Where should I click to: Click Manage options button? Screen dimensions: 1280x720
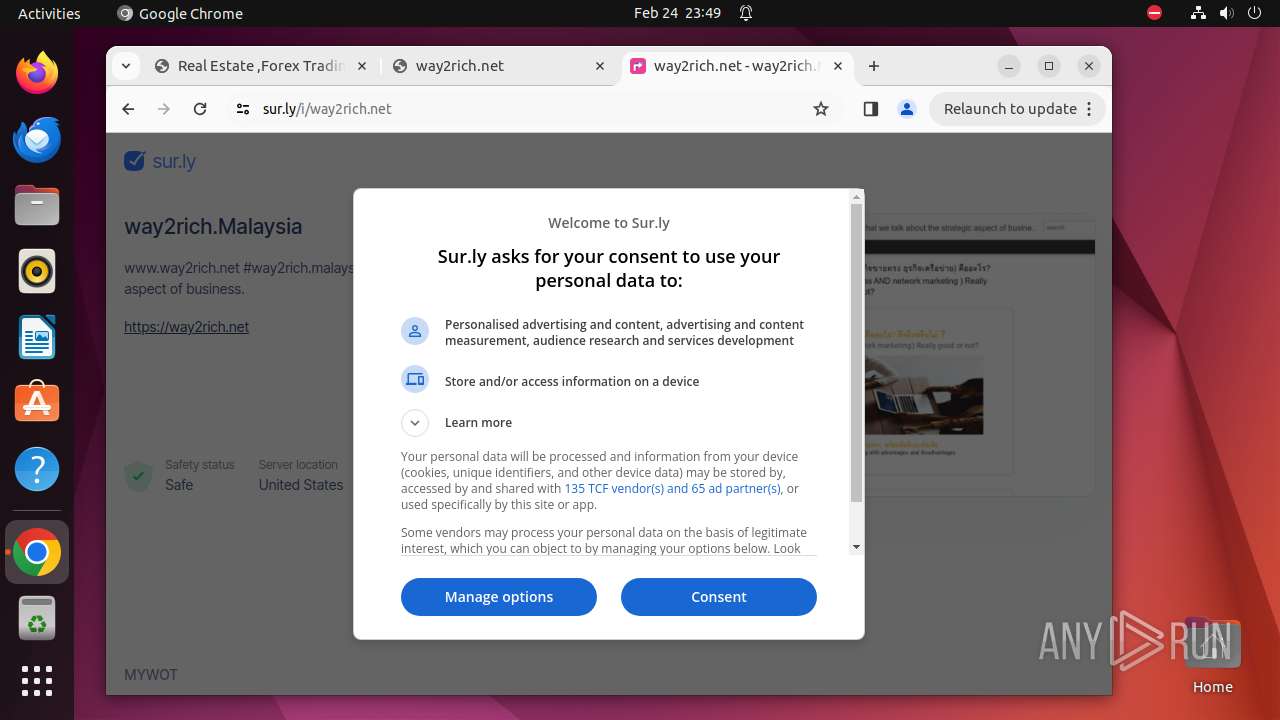(499, 597)
